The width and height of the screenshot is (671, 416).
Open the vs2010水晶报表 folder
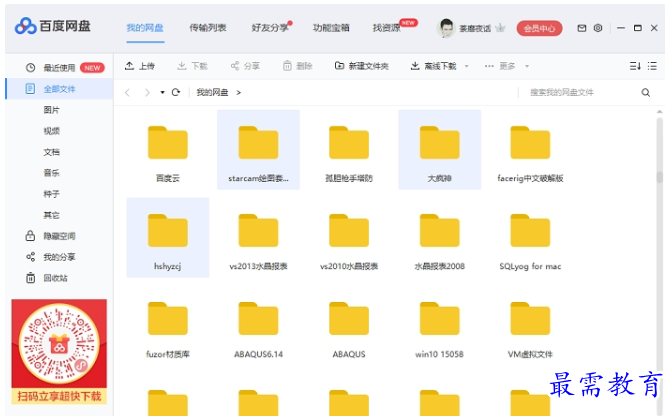[x=349, y=238]
